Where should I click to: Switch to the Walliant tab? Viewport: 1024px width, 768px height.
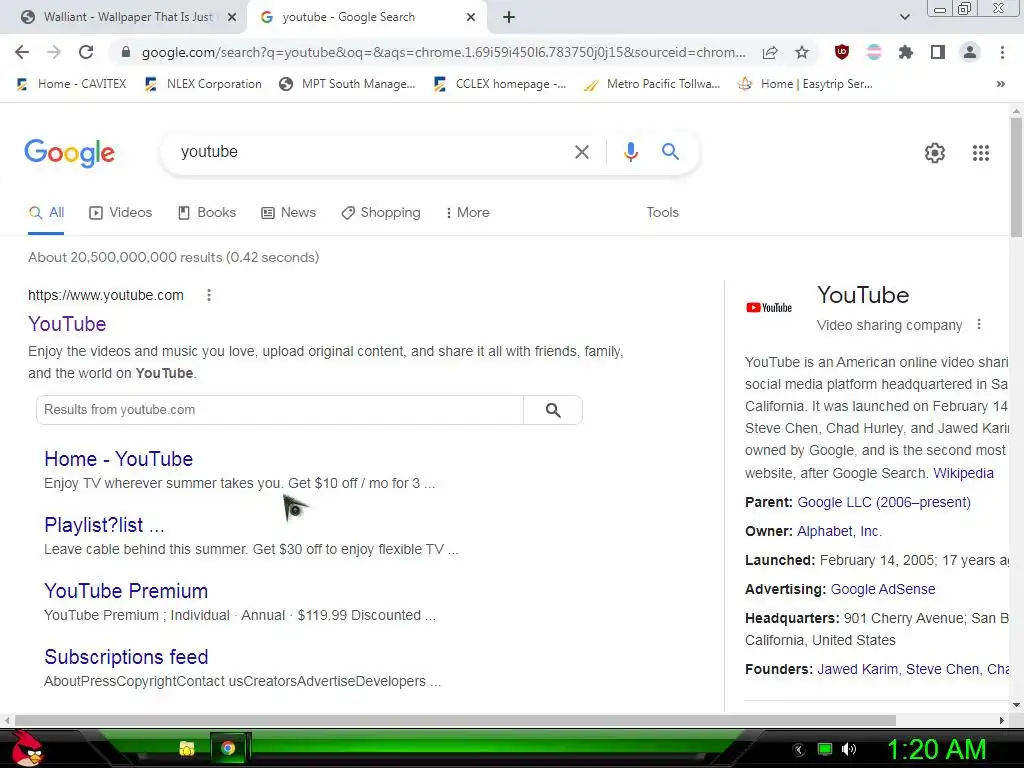pyautogui.click(x=128, y=17)
